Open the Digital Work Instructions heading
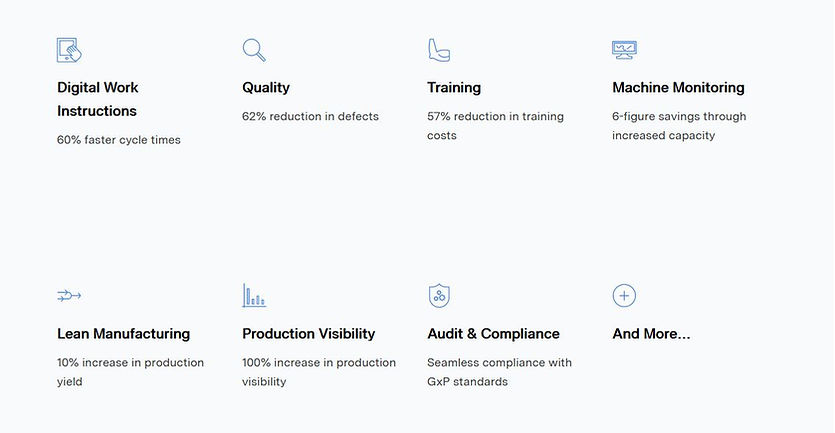Screen dimensions: 835x433 coord(97,99)
